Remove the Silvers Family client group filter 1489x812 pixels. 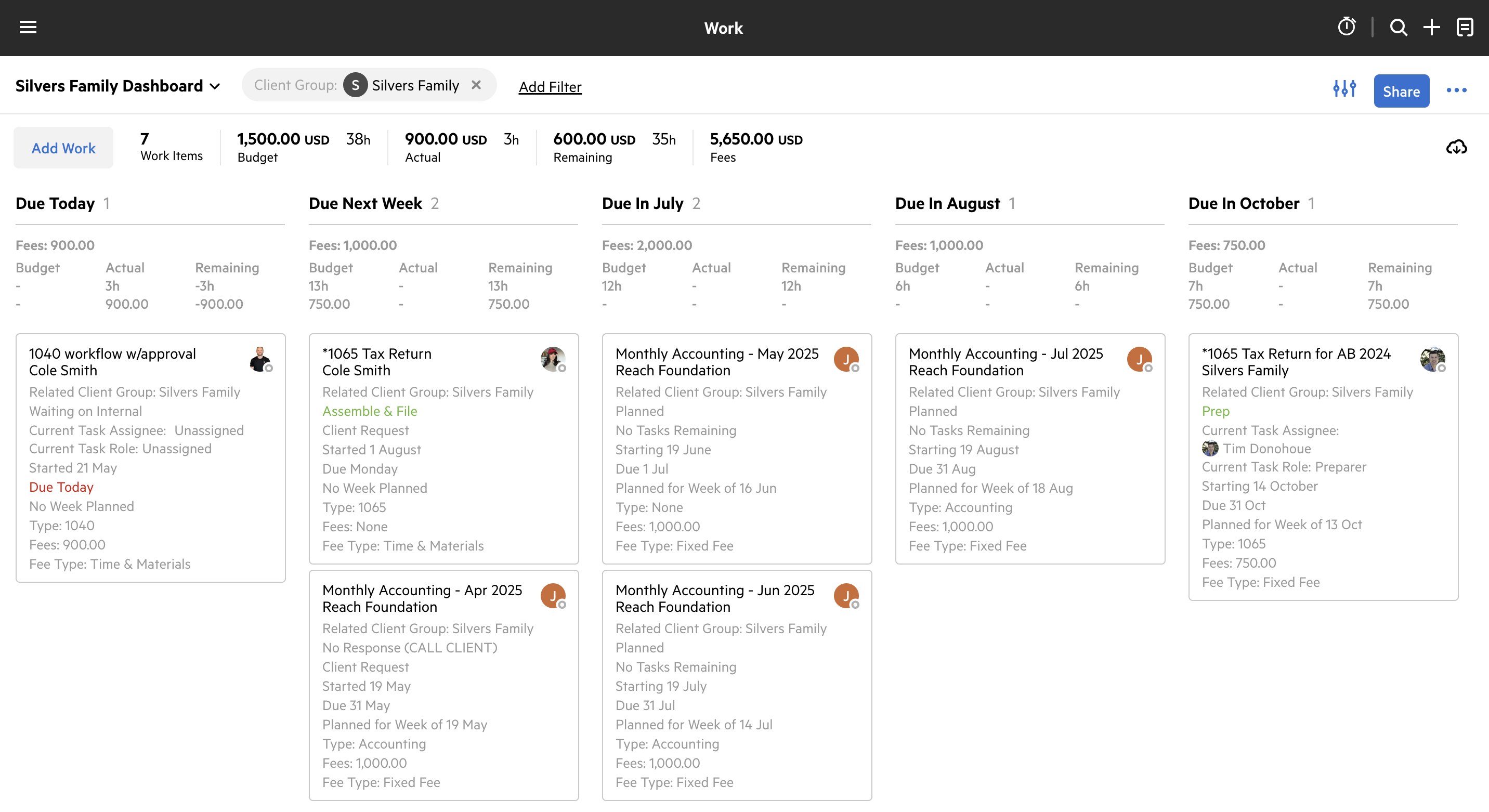pos(476,85)
